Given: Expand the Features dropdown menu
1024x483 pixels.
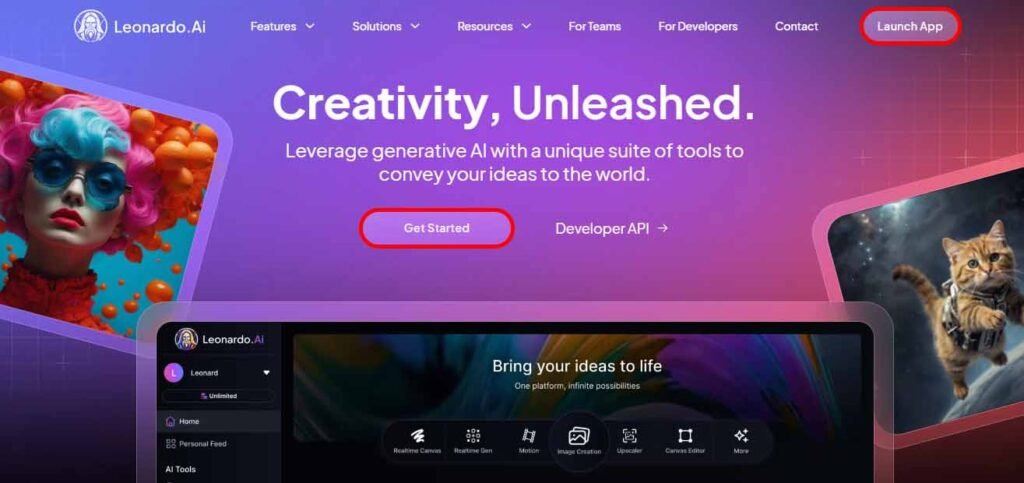Looking at the screenshot, I should click(x=282, y=27).
